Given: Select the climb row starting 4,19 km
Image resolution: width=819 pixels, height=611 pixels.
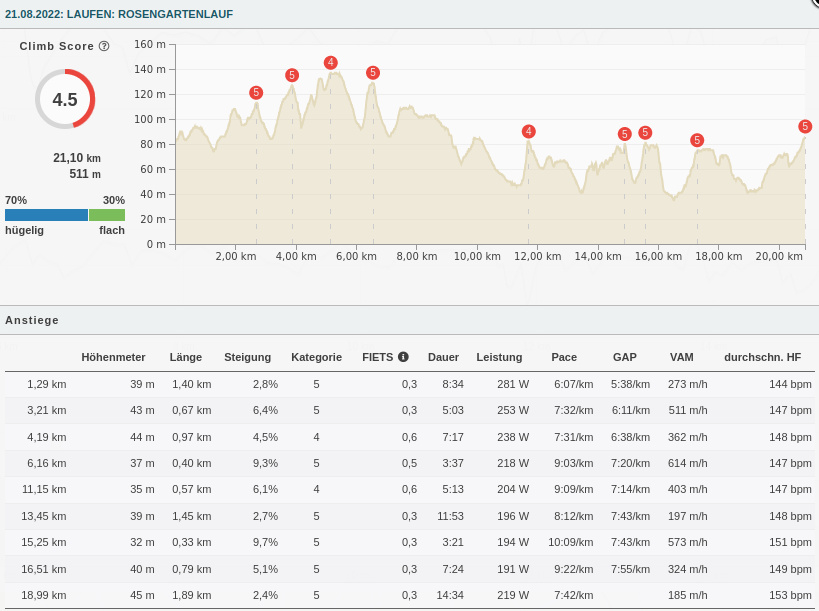Looking at the screenshot, I should tap(410, 437).
